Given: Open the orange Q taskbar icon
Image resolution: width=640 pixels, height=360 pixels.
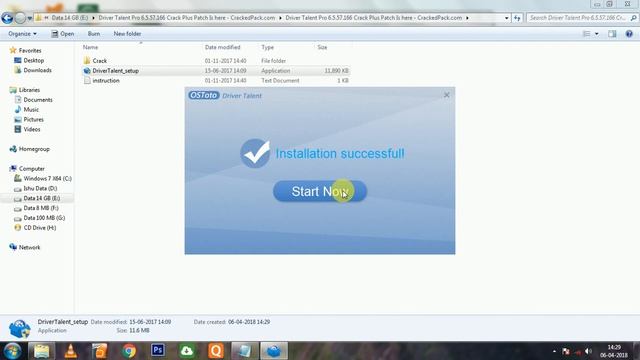Looking at the screenshot, I should pyautogui.click(x=216, y=351).
